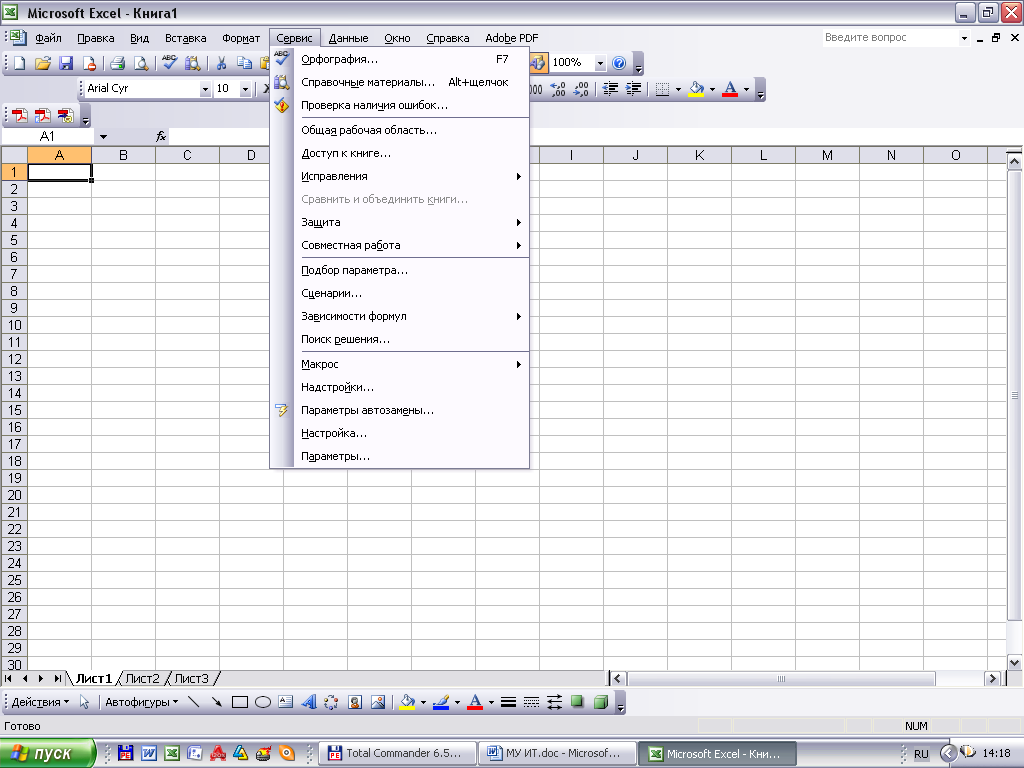Image resolution: width=1024 pixels, height=768 pixels.
Task: Save the workbook with the floppy disk icon
Action: pyautogui.click(x=66, y=63)
